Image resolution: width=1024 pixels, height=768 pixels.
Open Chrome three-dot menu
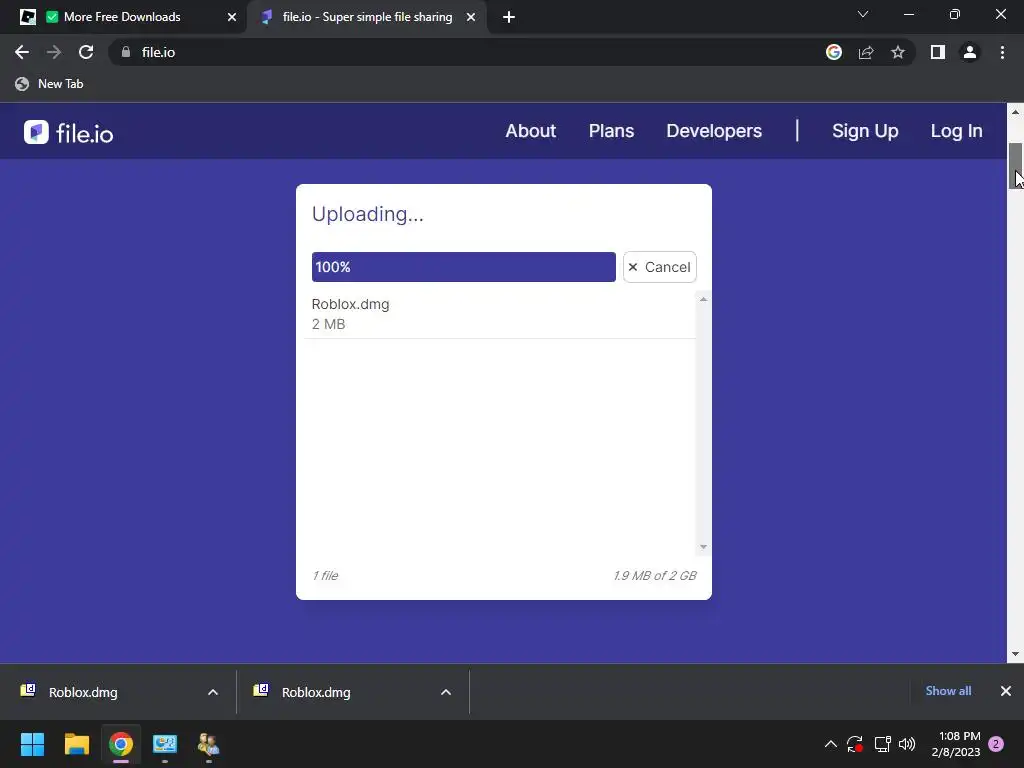pyautogui.click(x=1002, y=52)
